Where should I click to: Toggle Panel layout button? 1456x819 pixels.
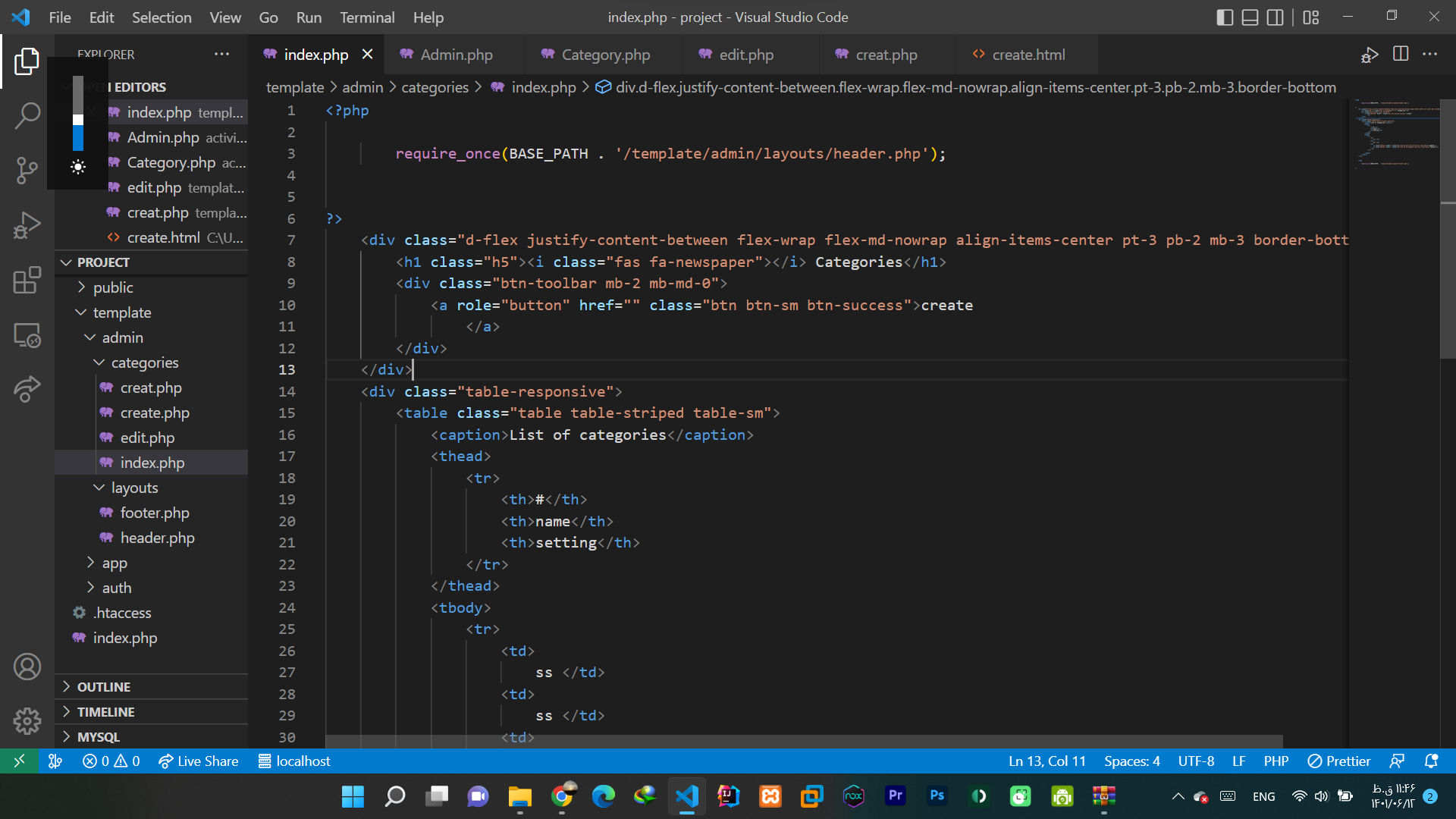tap(1250, 17)
